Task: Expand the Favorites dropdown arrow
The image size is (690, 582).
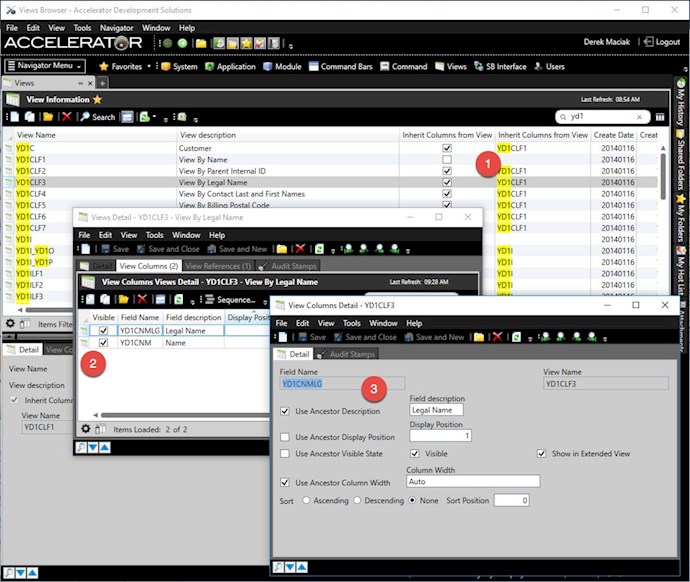Action: coord(149,66)
